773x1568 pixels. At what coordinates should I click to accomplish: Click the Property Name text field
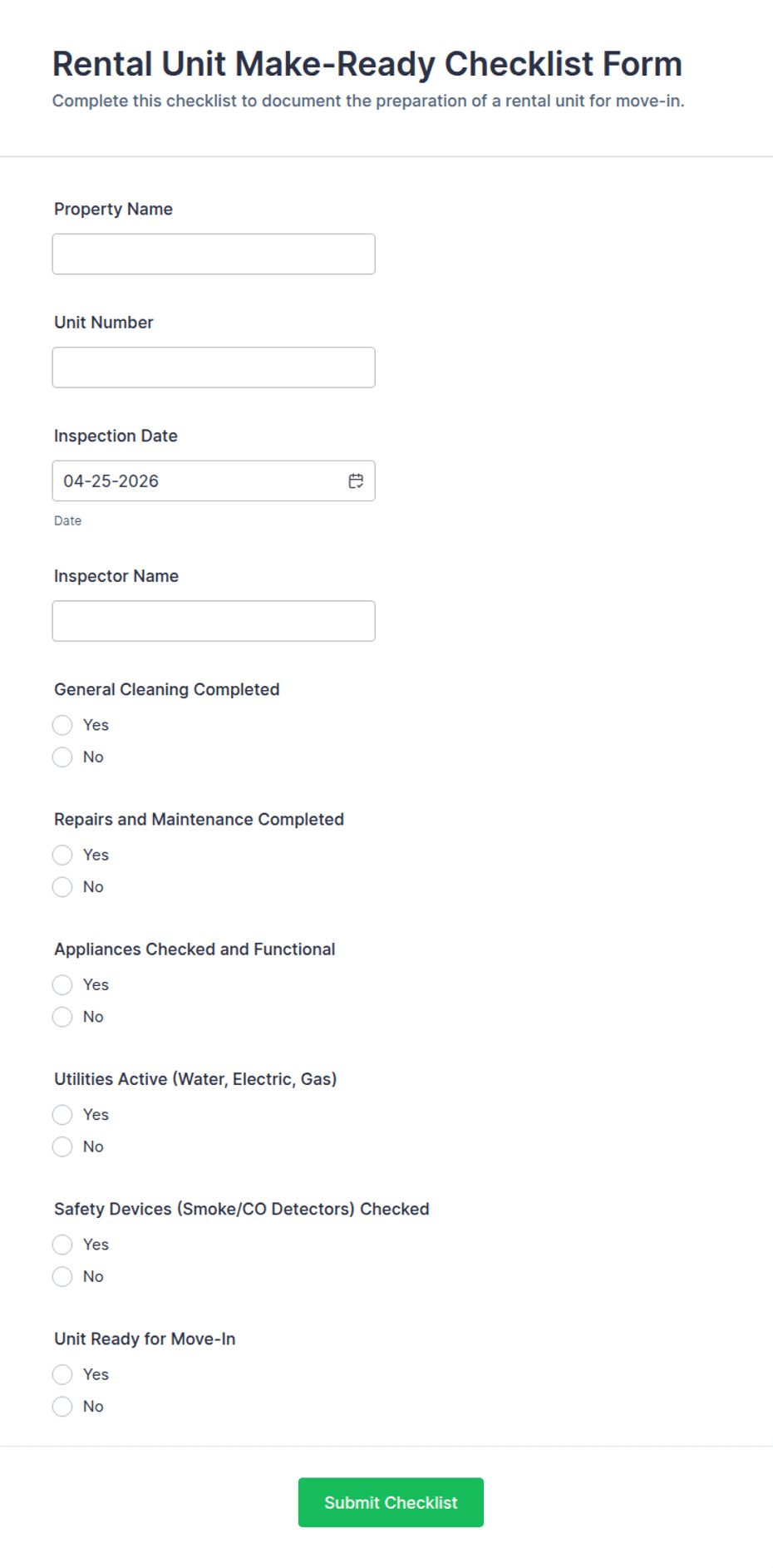coord(214,254)
